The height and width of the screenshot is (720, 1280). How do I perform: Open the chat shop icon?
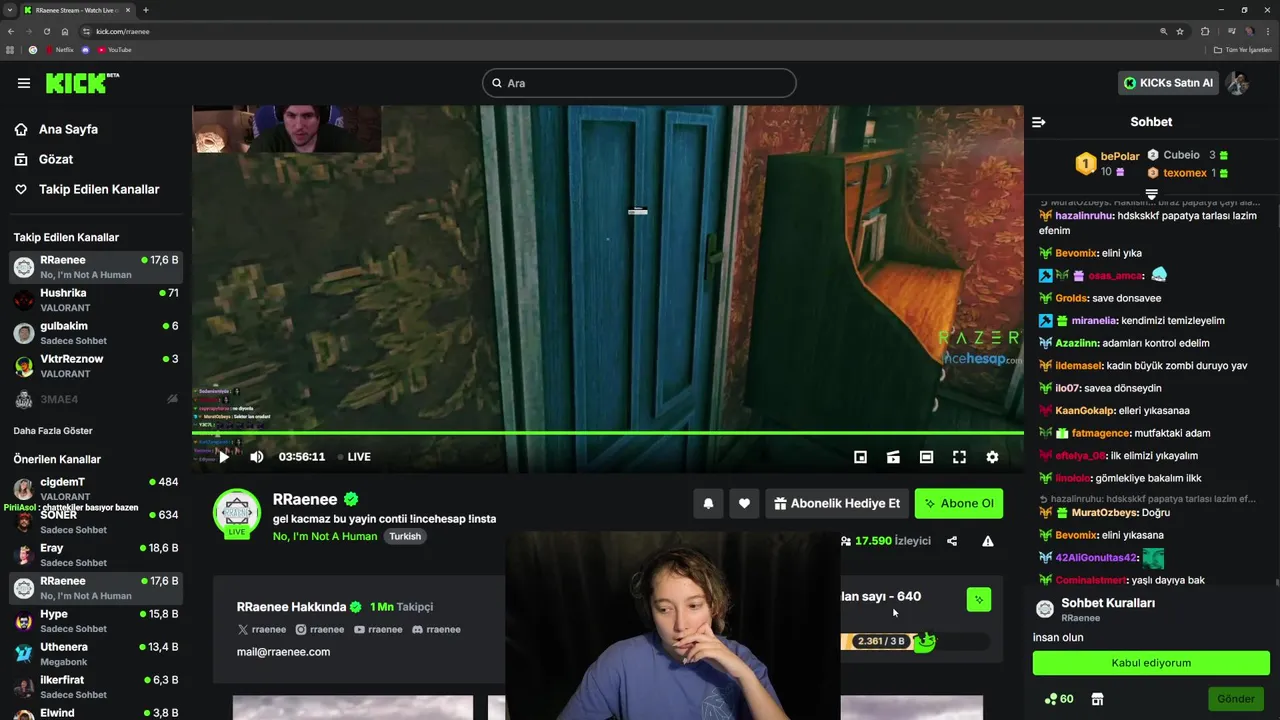tap(1097, 699)
